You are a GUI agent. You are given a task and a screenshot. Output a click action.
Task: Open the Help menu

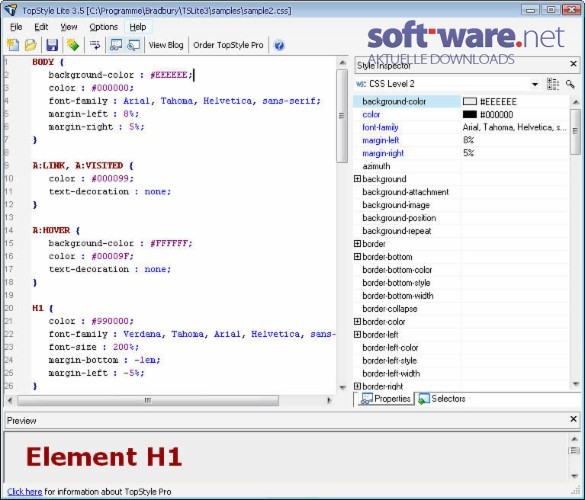click(138, 27)
